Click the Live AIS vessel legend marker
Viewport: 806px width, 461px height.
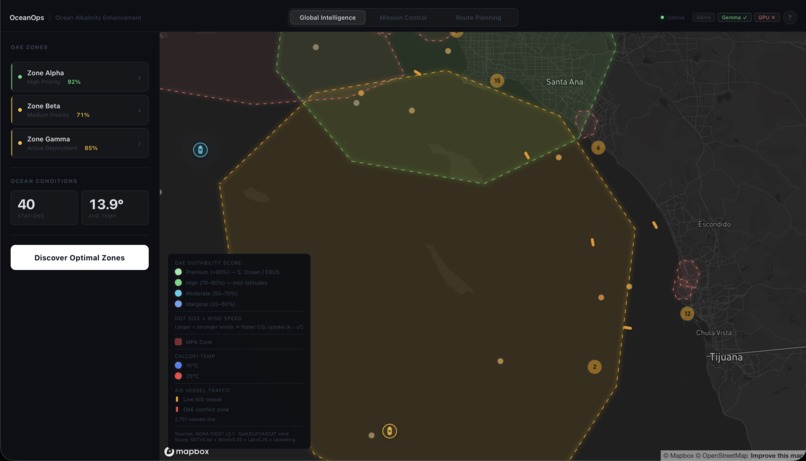click(x=177, y=399)
